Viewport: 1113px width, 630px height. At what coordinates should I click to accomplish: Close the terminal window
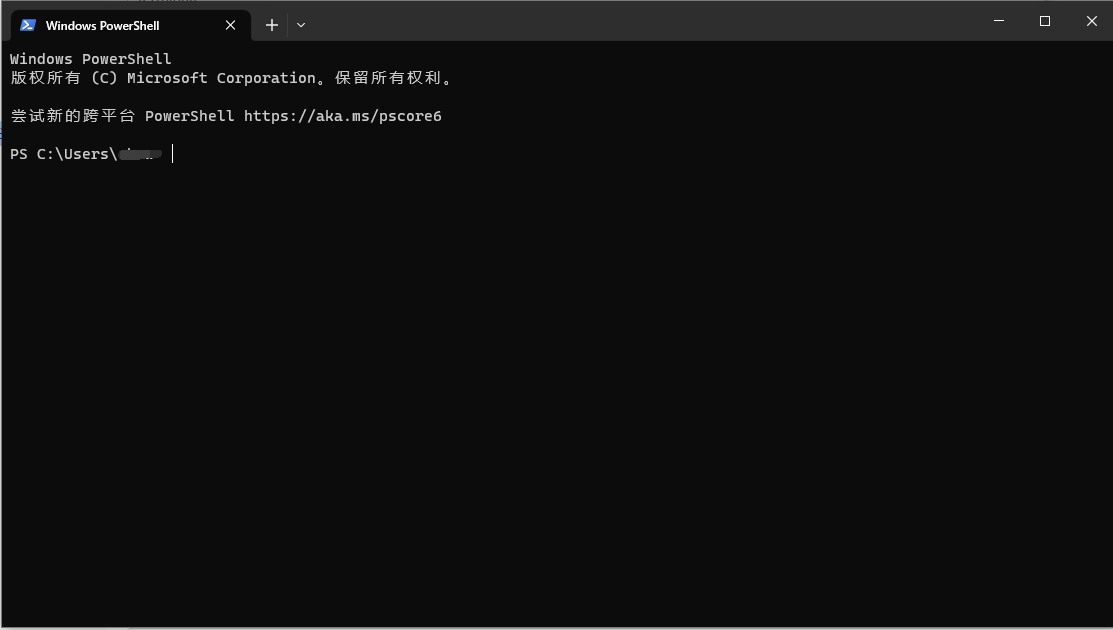point(1092,21)
